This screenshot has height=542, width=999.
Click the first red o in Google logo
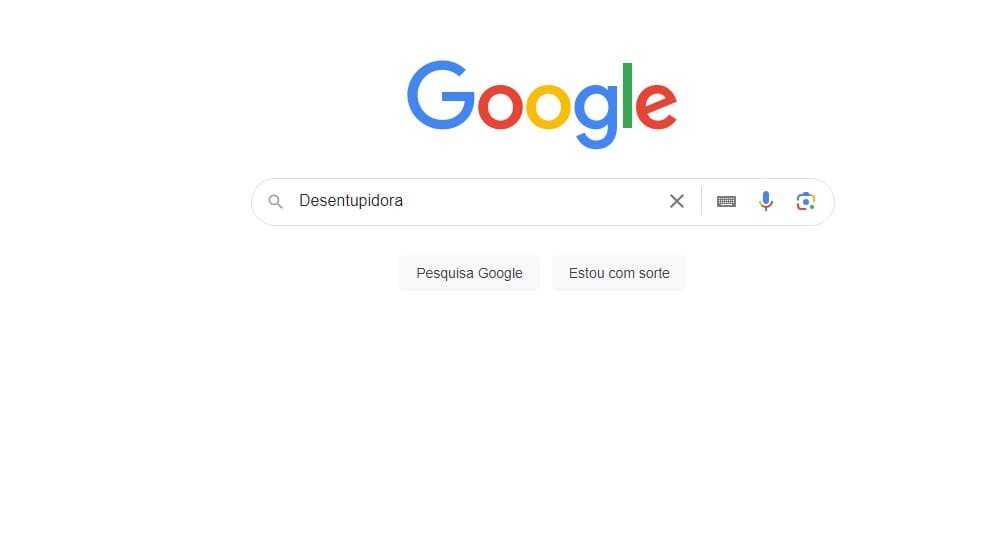[500, 105]
